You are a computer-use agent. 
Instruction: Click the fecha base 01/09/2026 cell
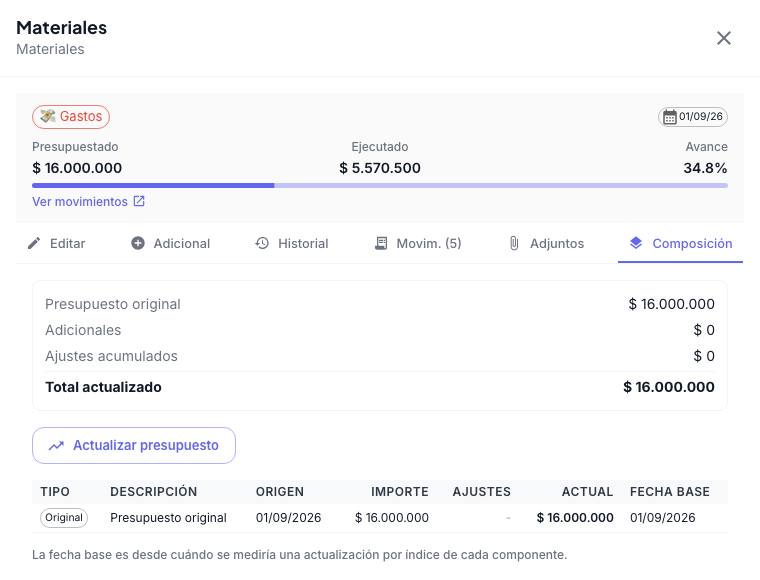tap(663, 517)
